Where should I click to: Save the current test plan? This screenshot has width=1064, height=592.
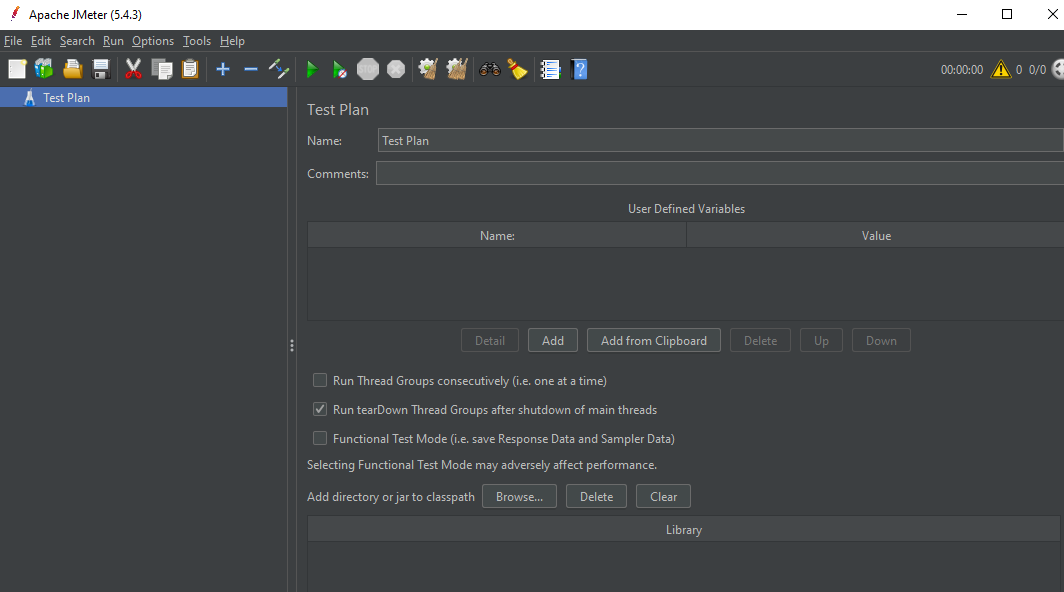[x=101, y=69]
